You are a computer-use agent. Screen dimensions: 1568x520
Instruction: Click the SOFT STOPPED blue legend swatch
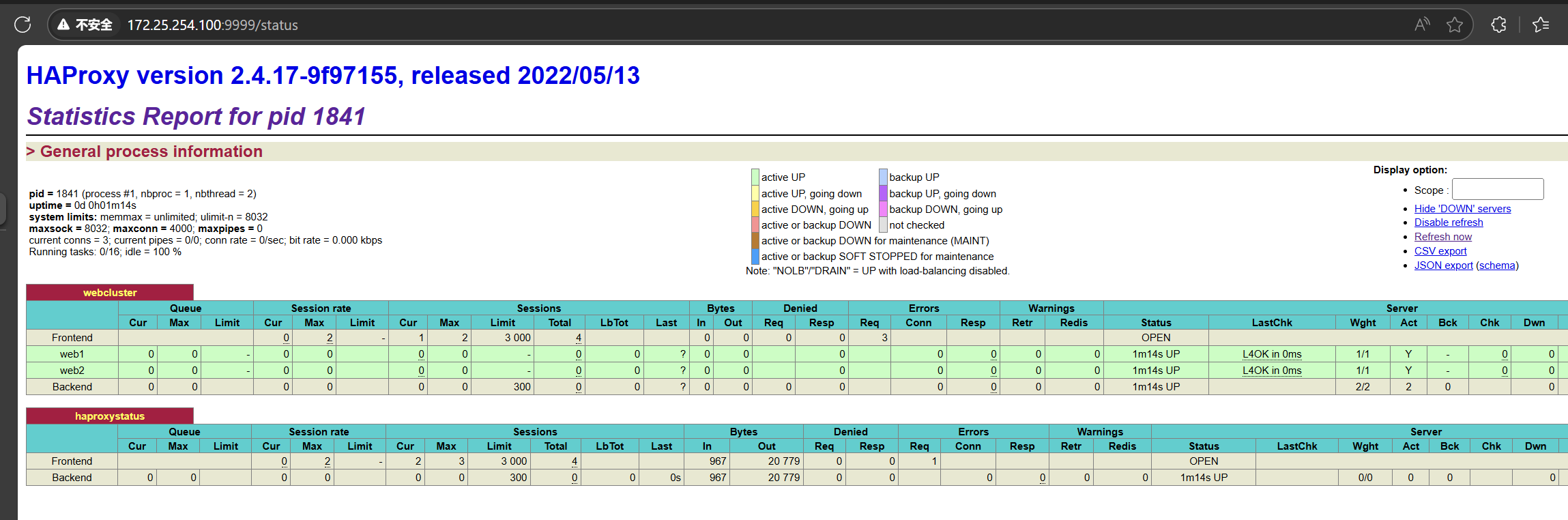pyautogui.click(x=755, y=256)
